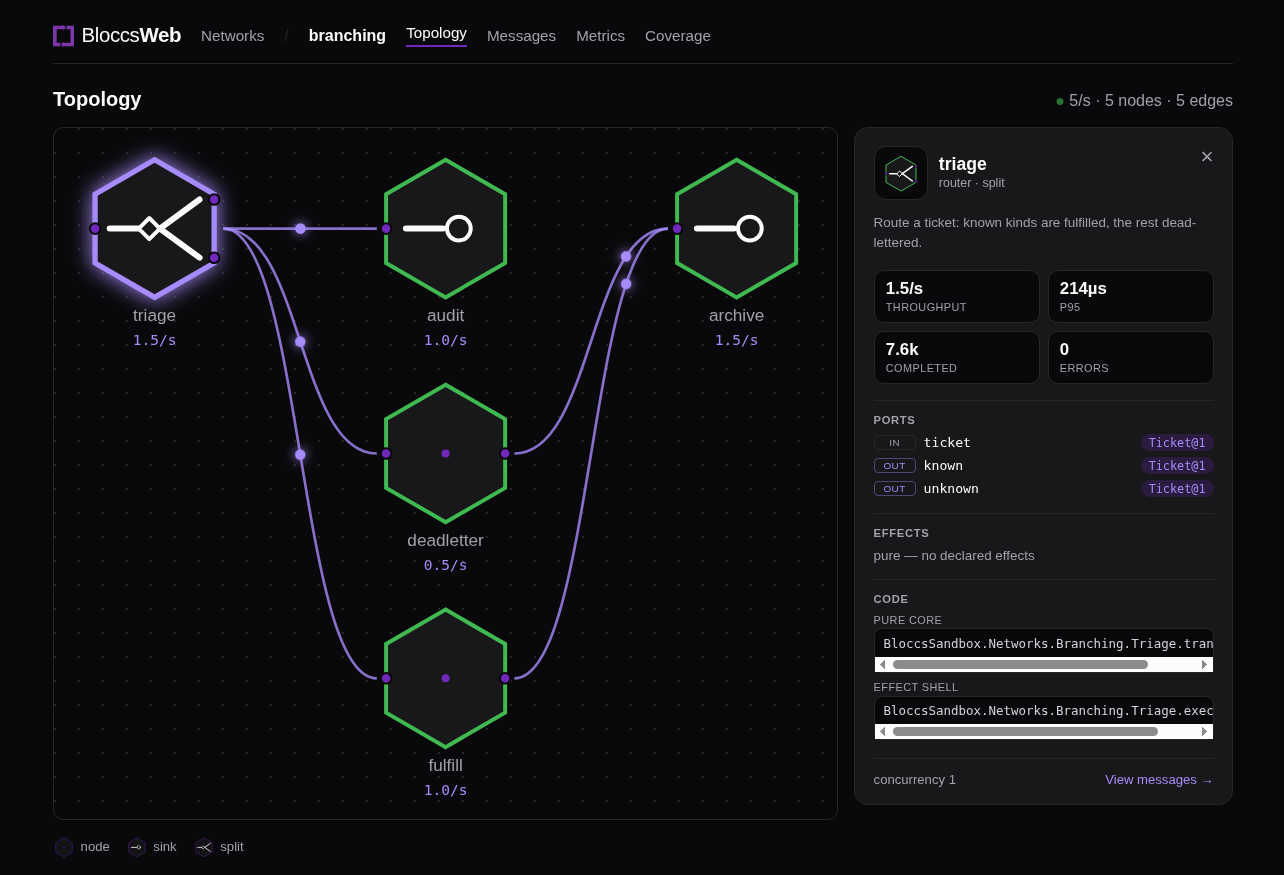This screenshot has width=1284, height=875.
Task: Switch to the Coverage tab
Action: tap(678, 36)
